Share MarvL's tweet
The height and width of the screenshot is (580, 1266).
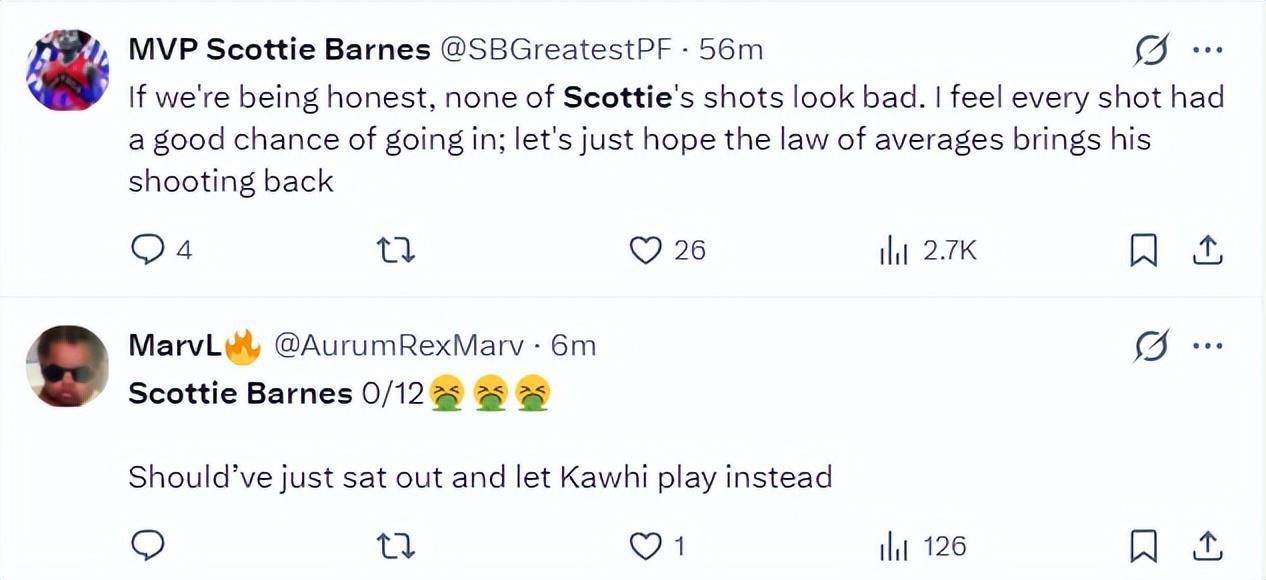(1207, 545)
